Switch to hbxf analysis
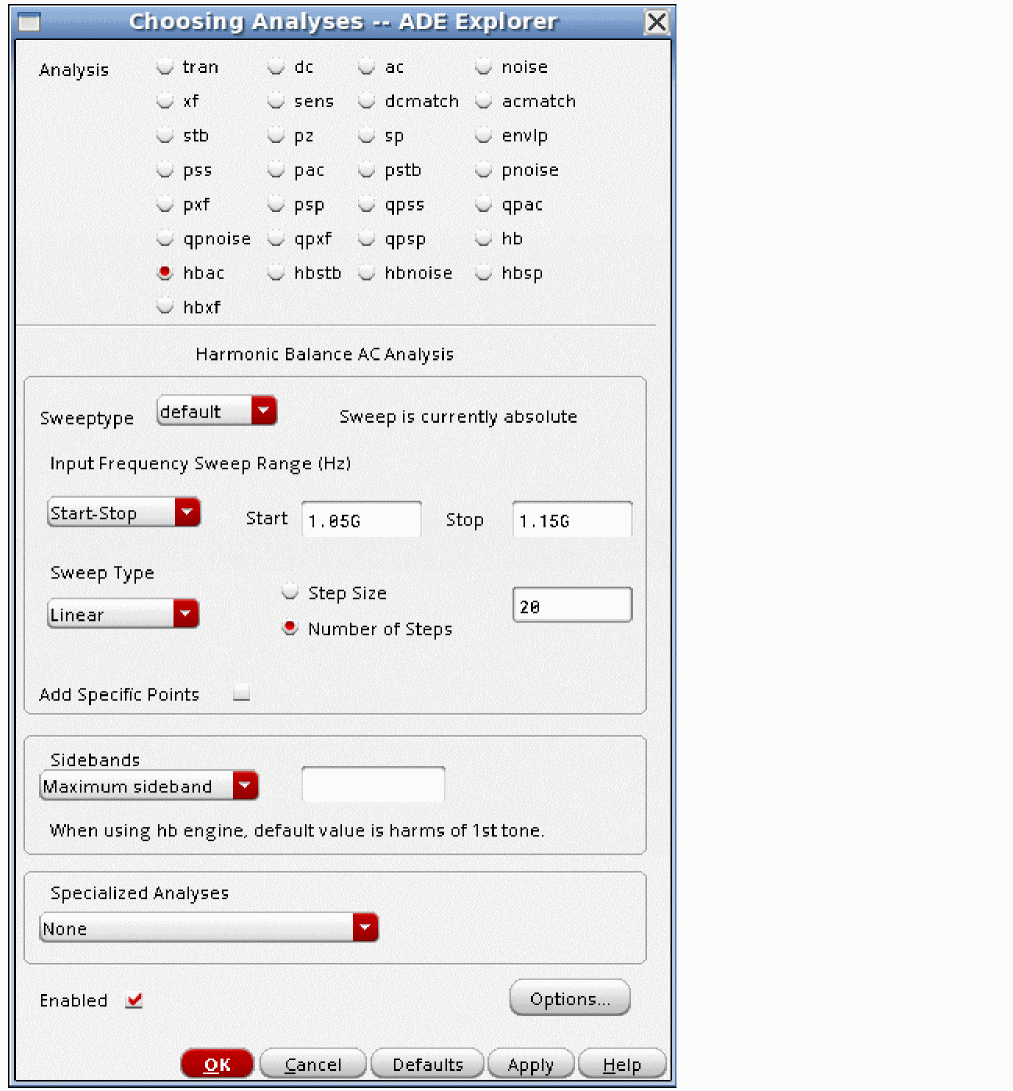 [165, 306]
